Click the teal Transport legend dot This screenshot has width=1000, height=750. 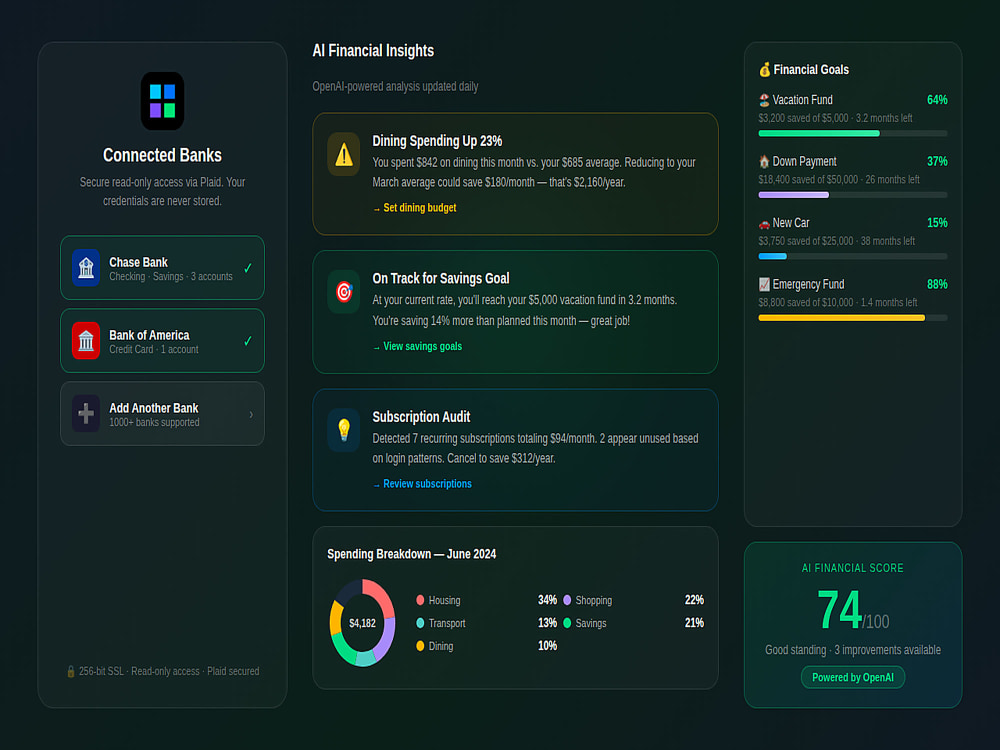420,623
